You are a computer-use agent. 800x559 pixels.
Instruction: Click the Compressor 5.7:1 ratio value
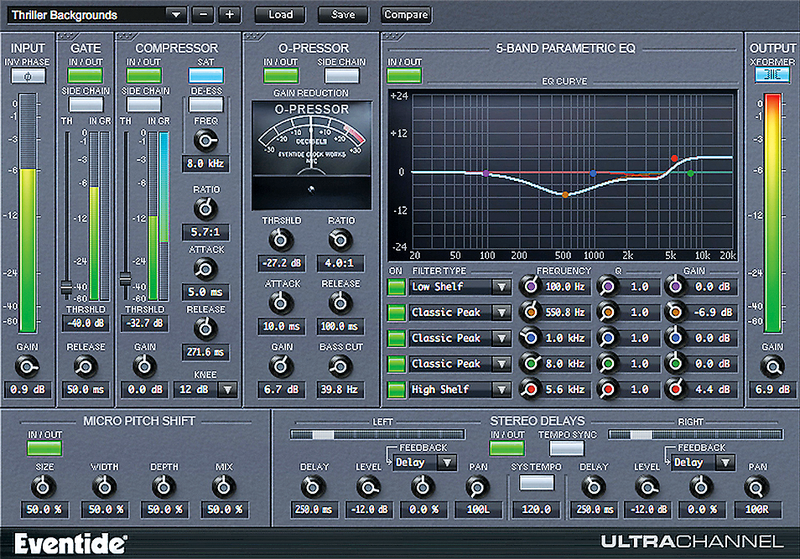[205, 232]
